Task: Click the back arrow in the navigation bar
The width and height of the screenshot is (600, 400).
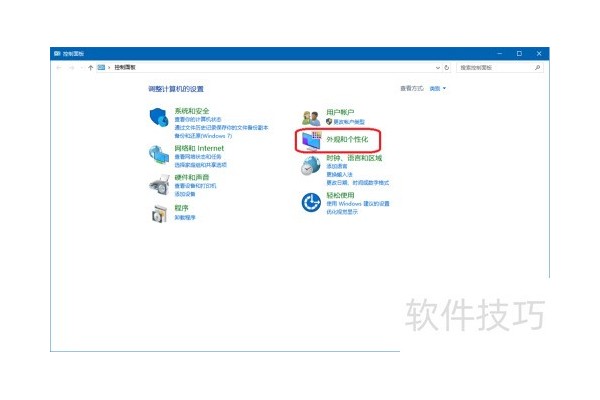Action: pyautogui.click(x=59, y=67)
